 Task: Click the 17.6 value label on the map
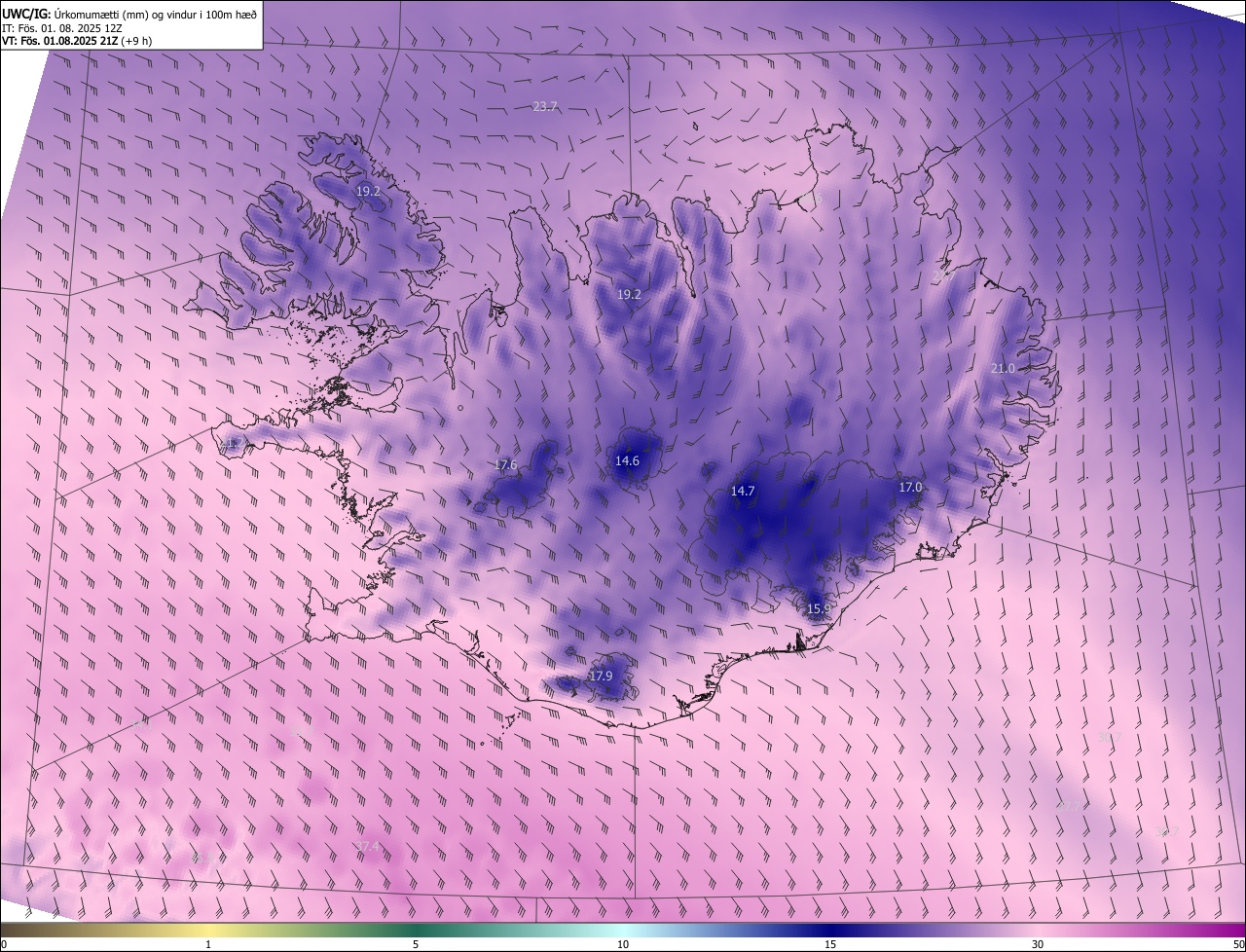(506, 465)
